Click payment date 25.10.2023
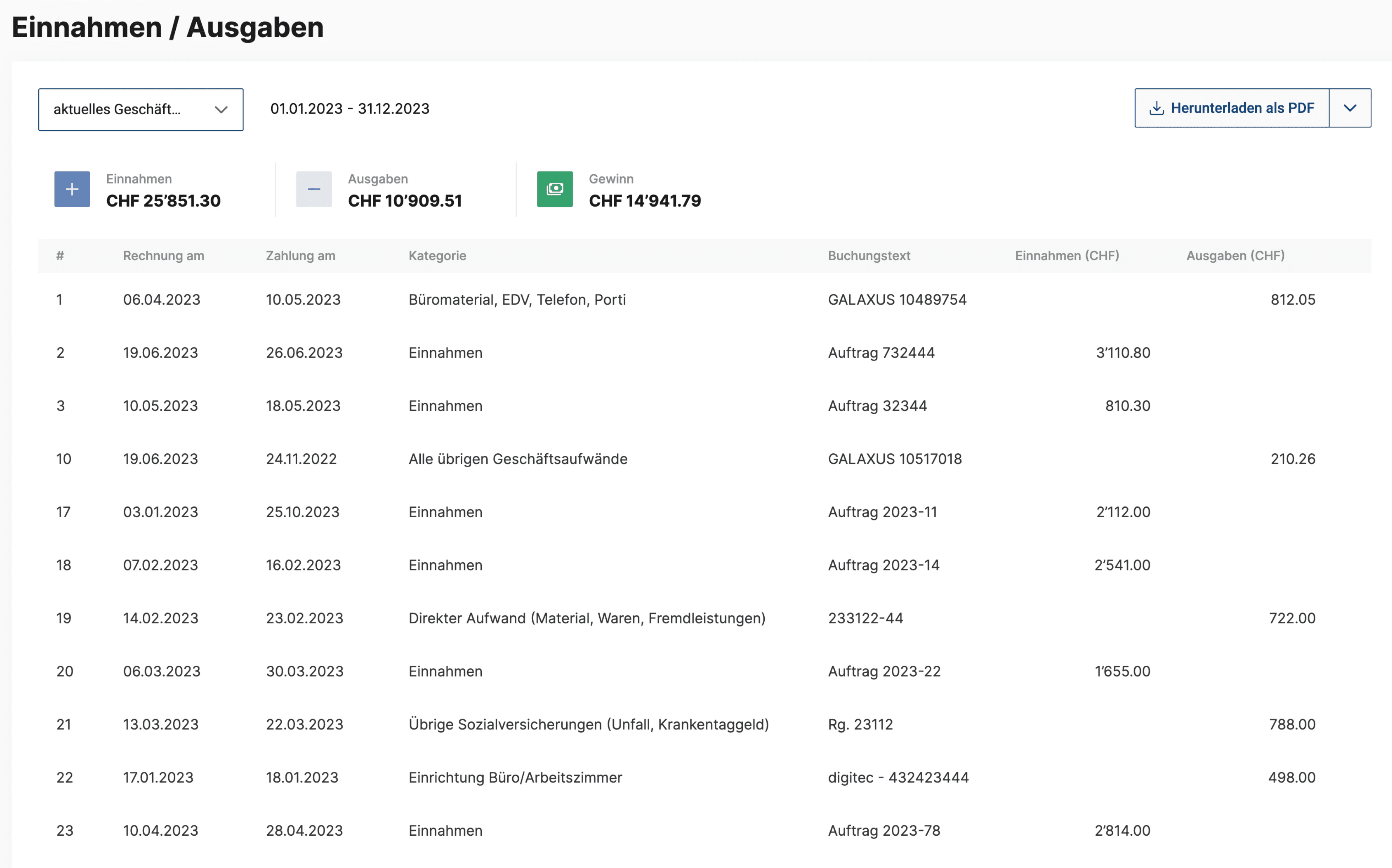 coord(302,512)
